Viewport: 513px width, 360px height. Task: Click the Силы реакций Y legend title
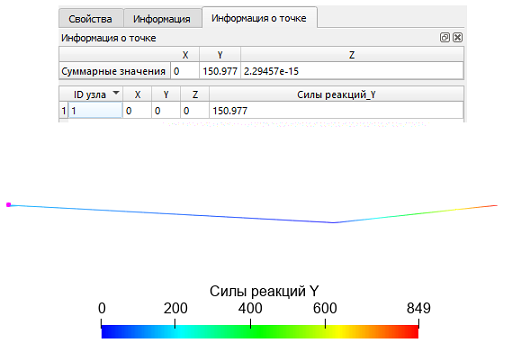(x=264, y=291)
